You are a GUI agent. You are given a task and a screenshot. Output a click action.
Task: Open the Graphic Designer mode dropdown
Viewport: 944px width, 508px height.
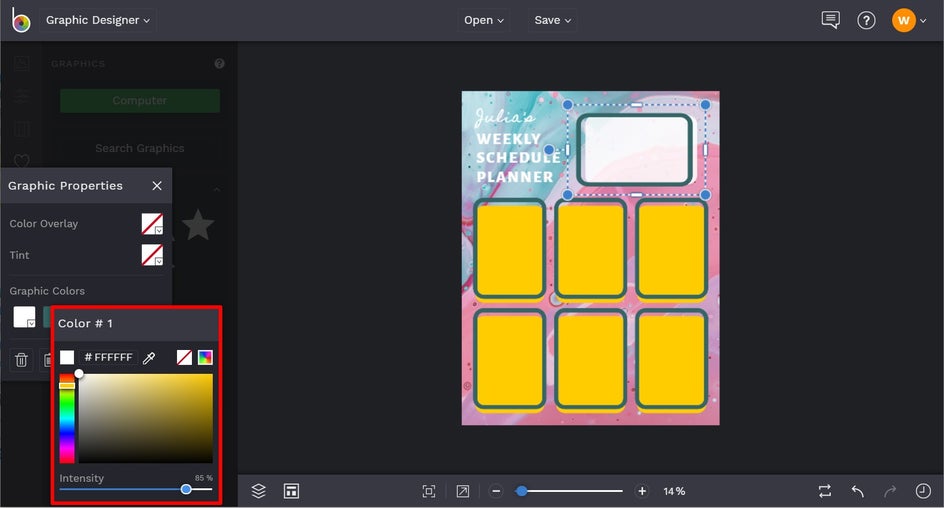[x=98, y=20]
